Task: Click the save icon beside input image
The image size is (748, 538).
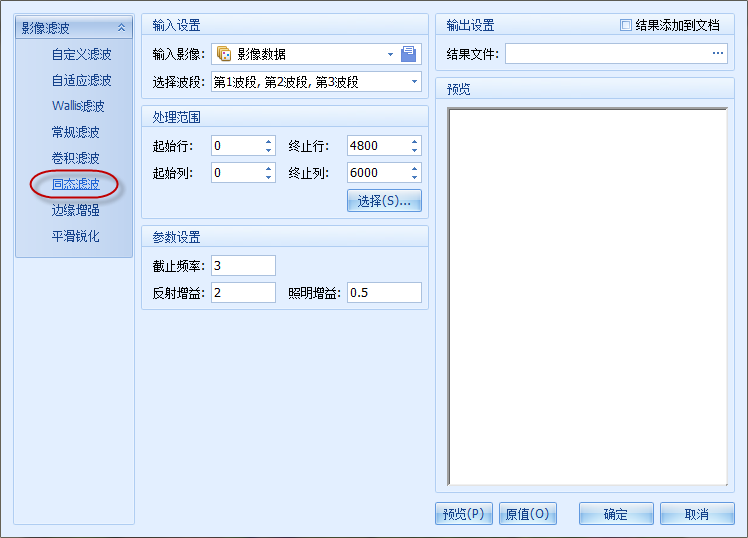Action: coord(408,54)
